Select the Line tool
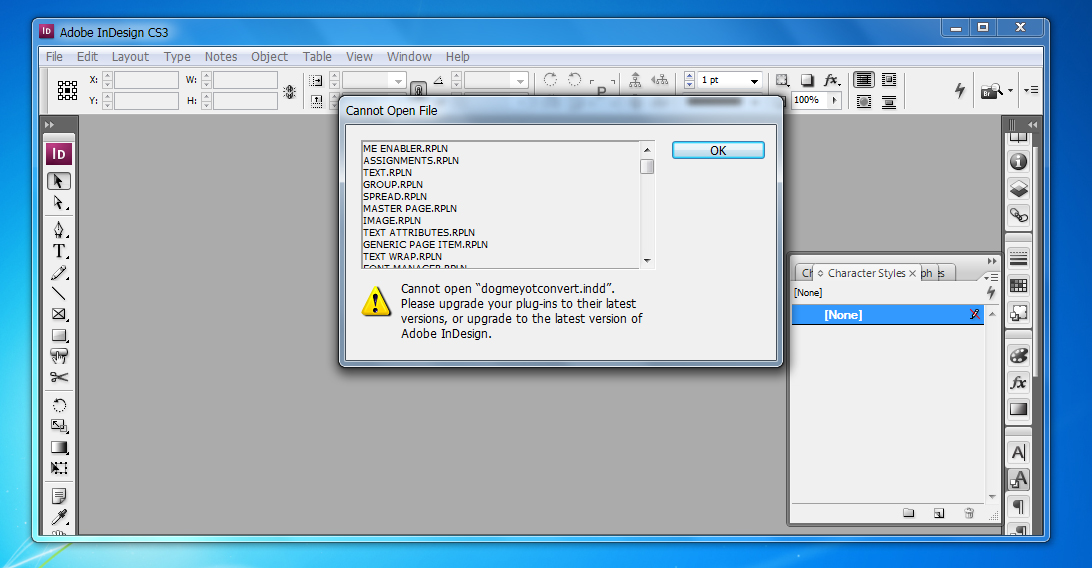Screen dimensions: 1092x568 (58, 294)
